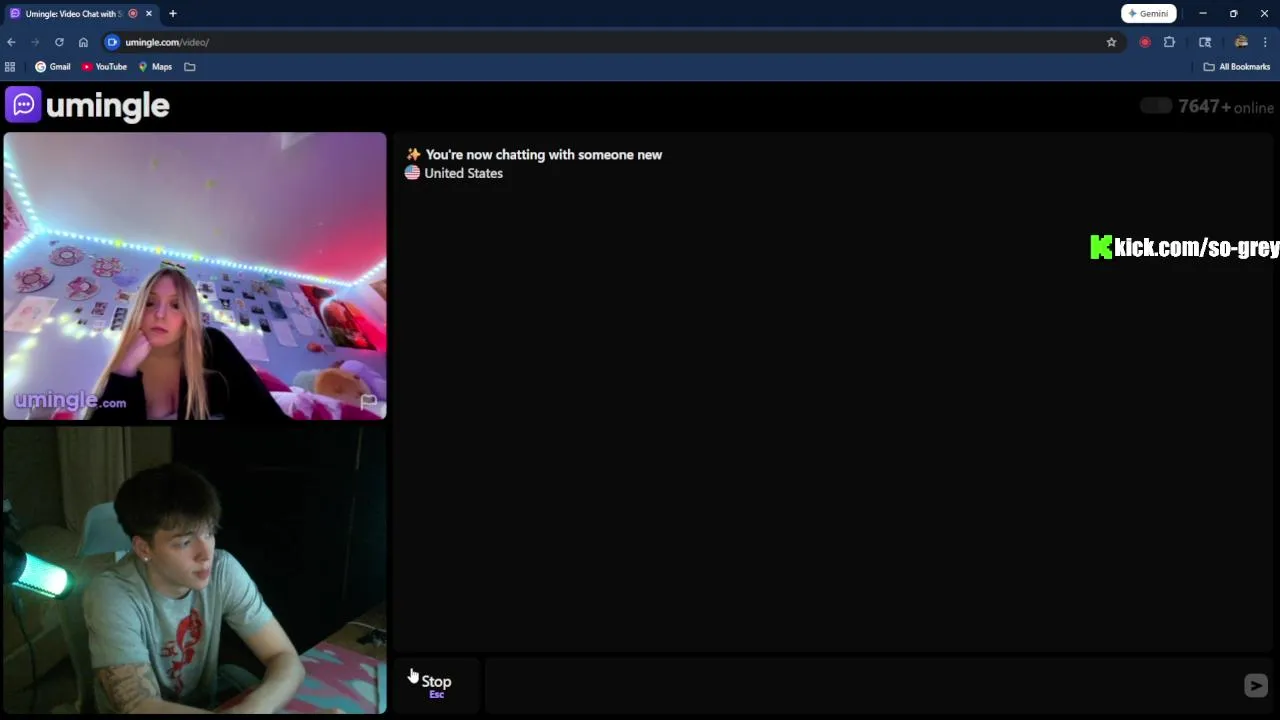The height and width of the screenshot is (720, 1280).
Task: Click the Umingle logo in the header
Action: [88, 105]
